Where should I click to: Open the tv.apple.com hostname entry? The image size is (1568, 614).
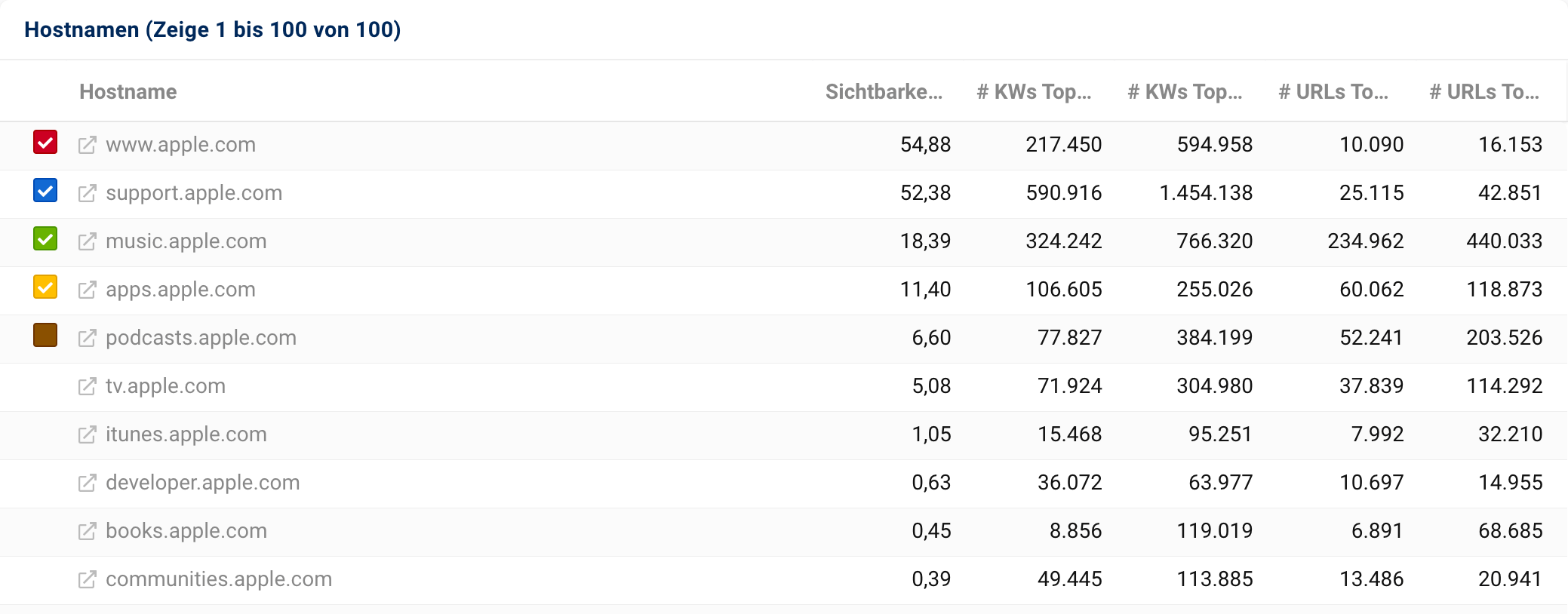point(165,386)
